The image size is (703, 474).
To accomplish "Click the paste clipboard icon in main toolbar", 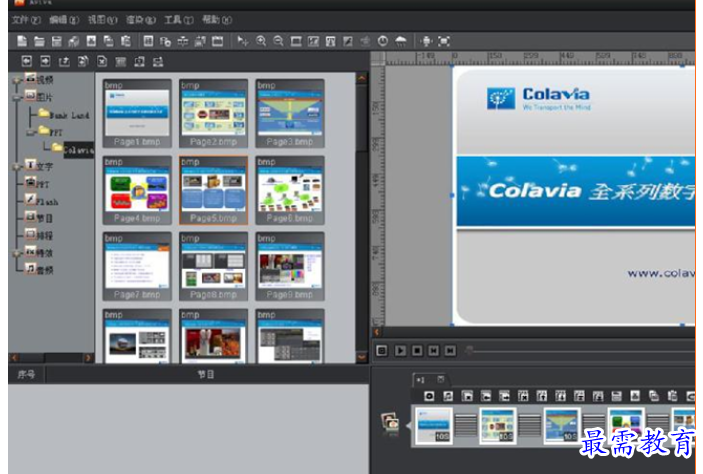I will pyautogui.click(x=126, y=41).
